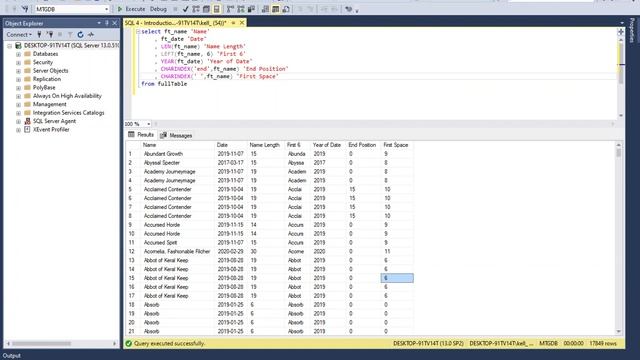The image size is (640, 360).
Task: Click the Object Explorer filter funnel icon
Action: click(x=70, y=35)
